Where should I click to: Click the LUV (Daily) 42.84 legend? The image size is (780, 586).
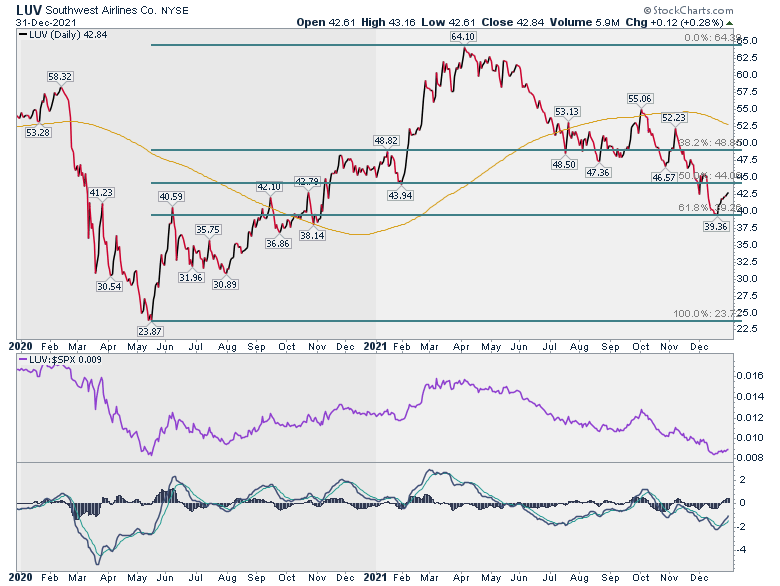(63, 35)
